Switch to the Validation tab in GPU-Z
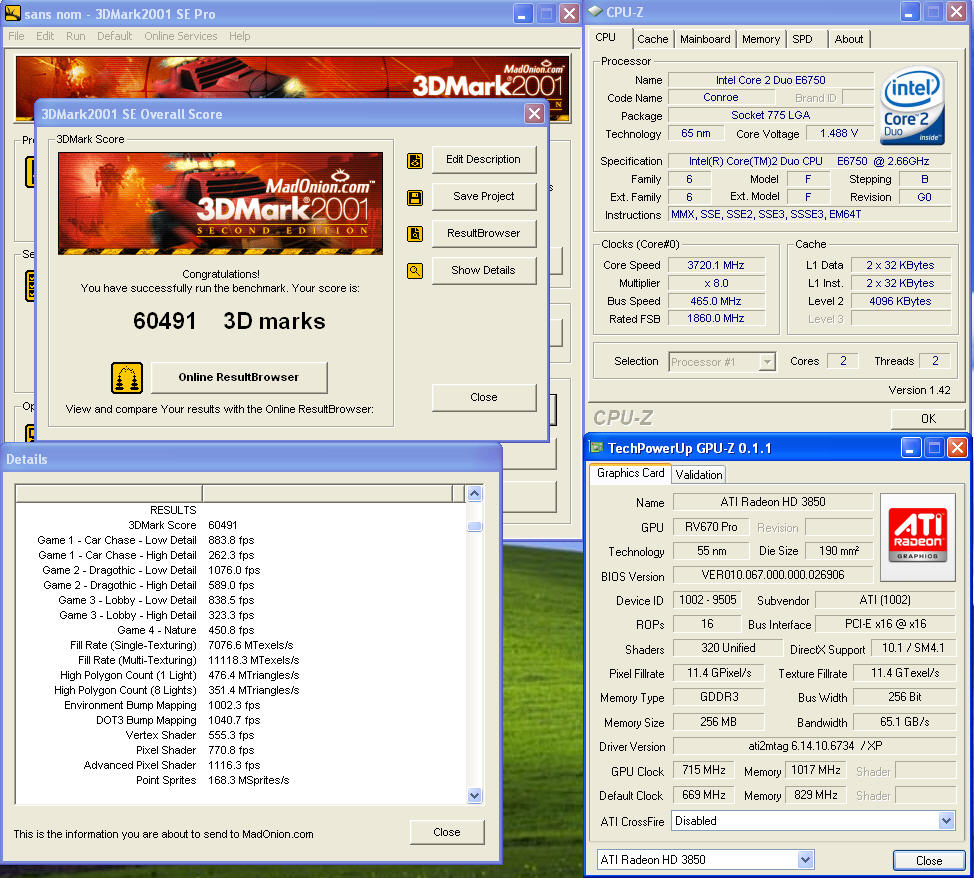This screenshot has height=878, width=974. [x=699, y=475]
